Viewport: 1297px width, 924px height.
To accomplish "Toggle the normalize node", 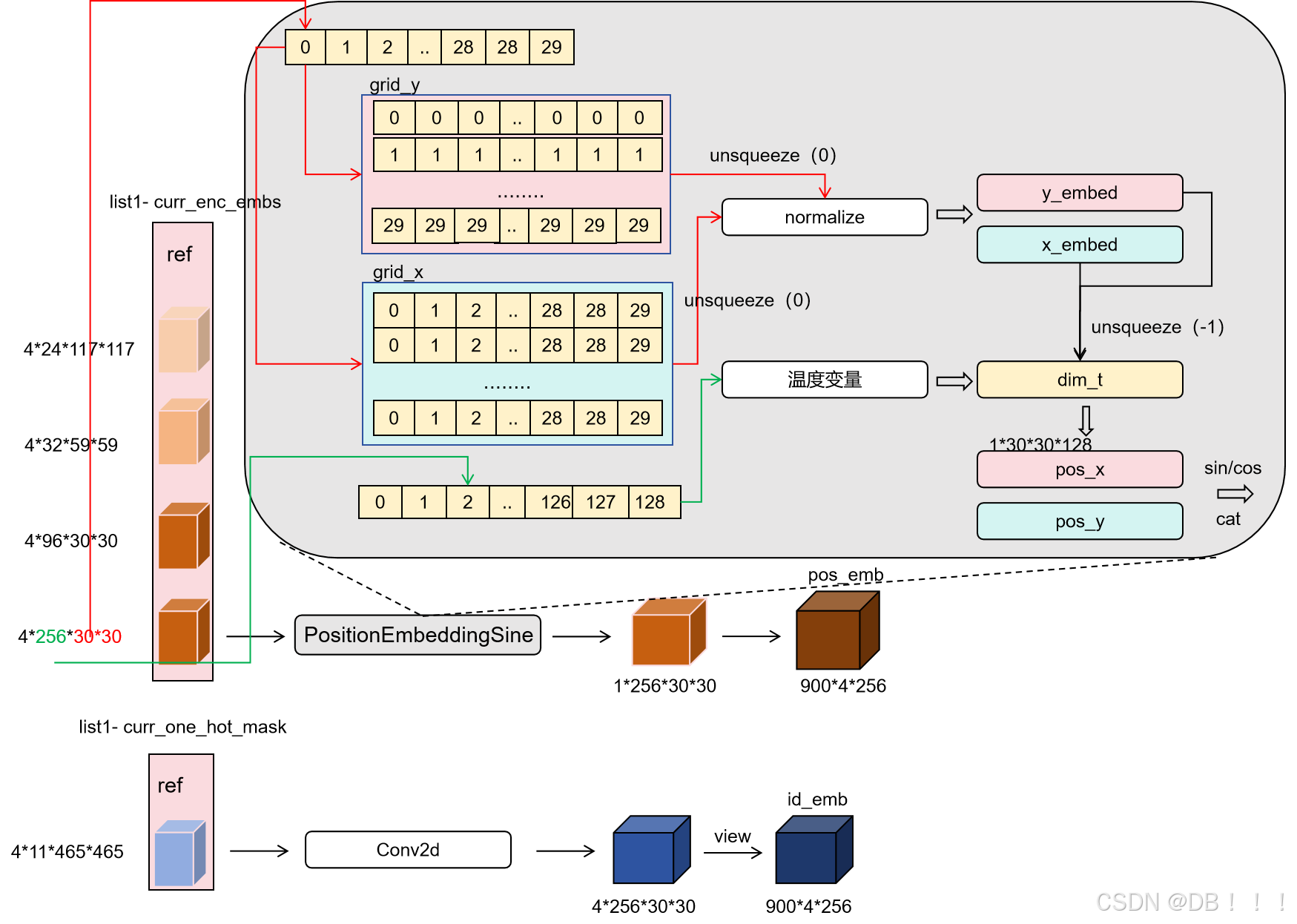I will pyautogui.click(x=824, y=217).
